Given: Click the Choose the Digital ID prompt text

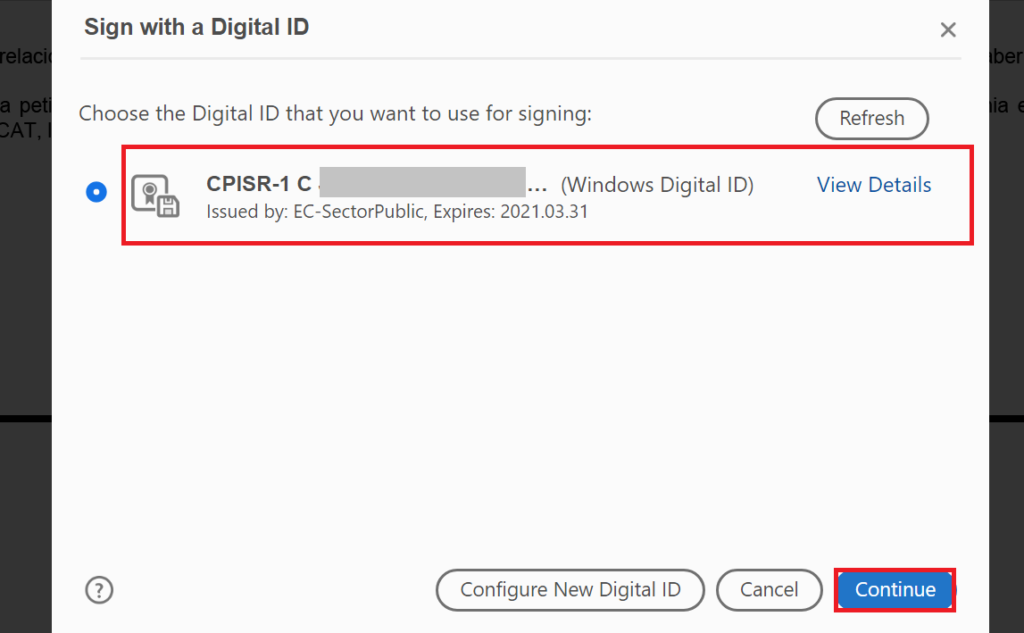Looking at the screenshot, I should pos(335,113).
